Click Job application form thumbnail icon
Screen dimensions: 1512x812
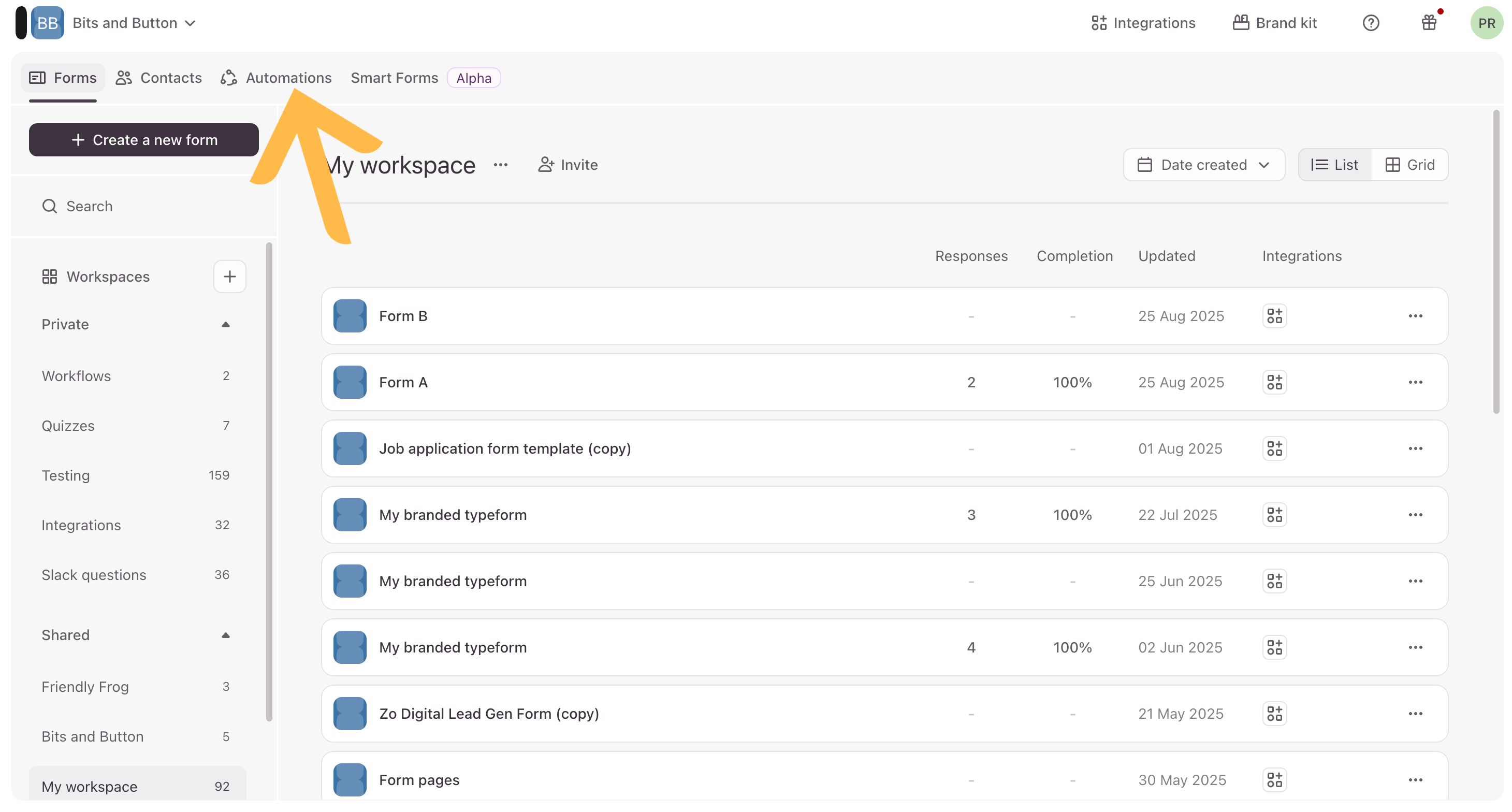(x=350, y=448)
